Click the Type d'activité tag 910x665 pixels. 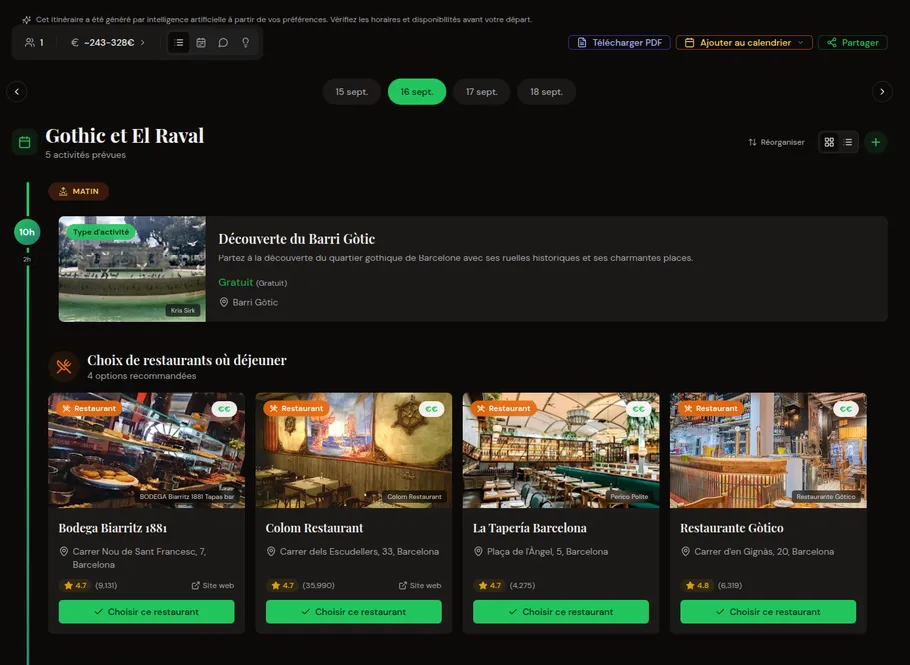[x=101, y=232]
